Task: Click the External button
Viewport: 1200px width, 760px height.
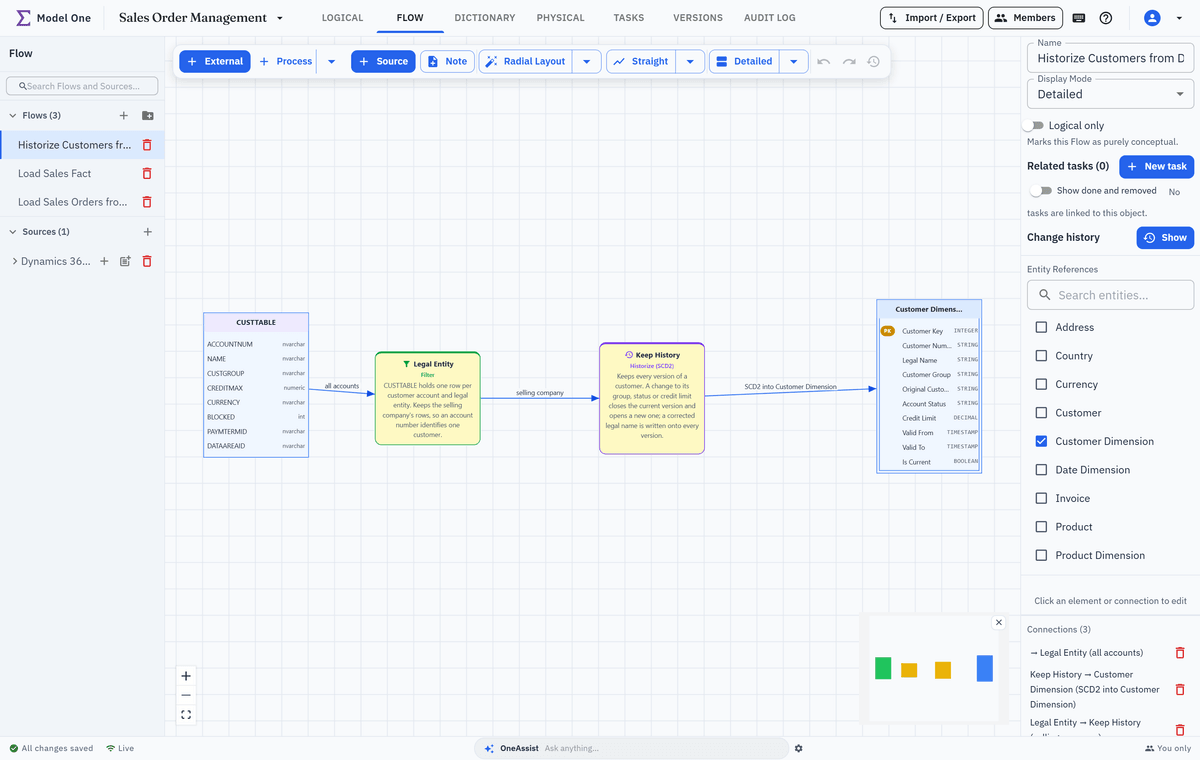Action: pyautogui.click(x=215, y=61)
